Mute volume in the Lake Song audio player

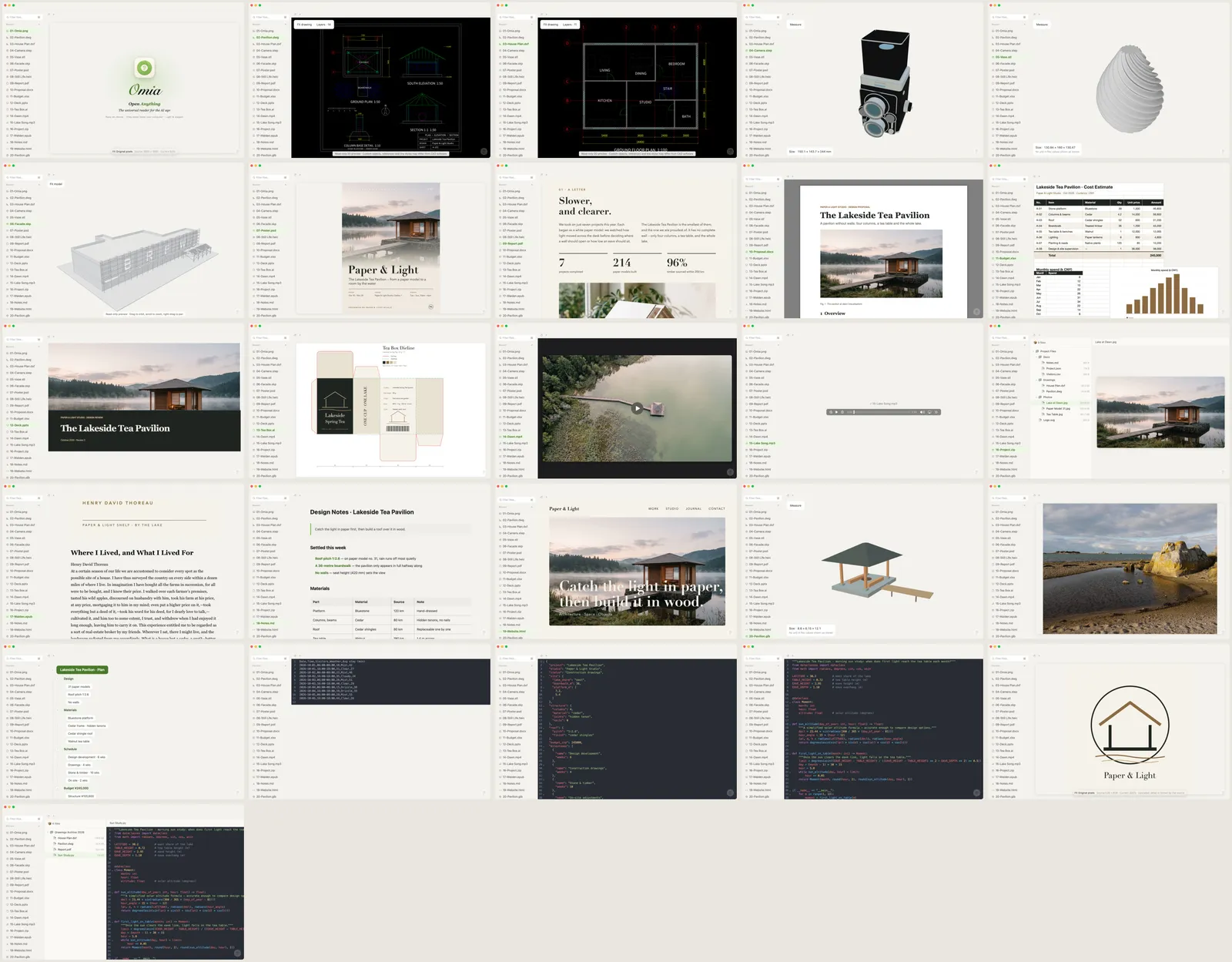pos(922,412)
